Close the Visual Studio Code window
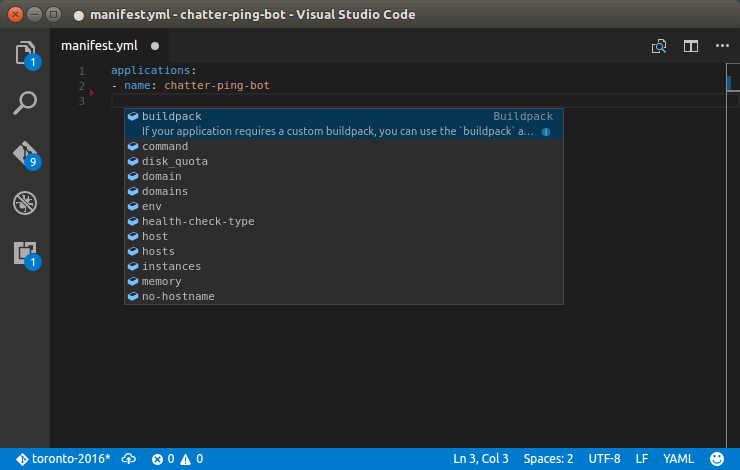Image resolution: width=740 pixels, height=470 pixels. coord(15,15)
